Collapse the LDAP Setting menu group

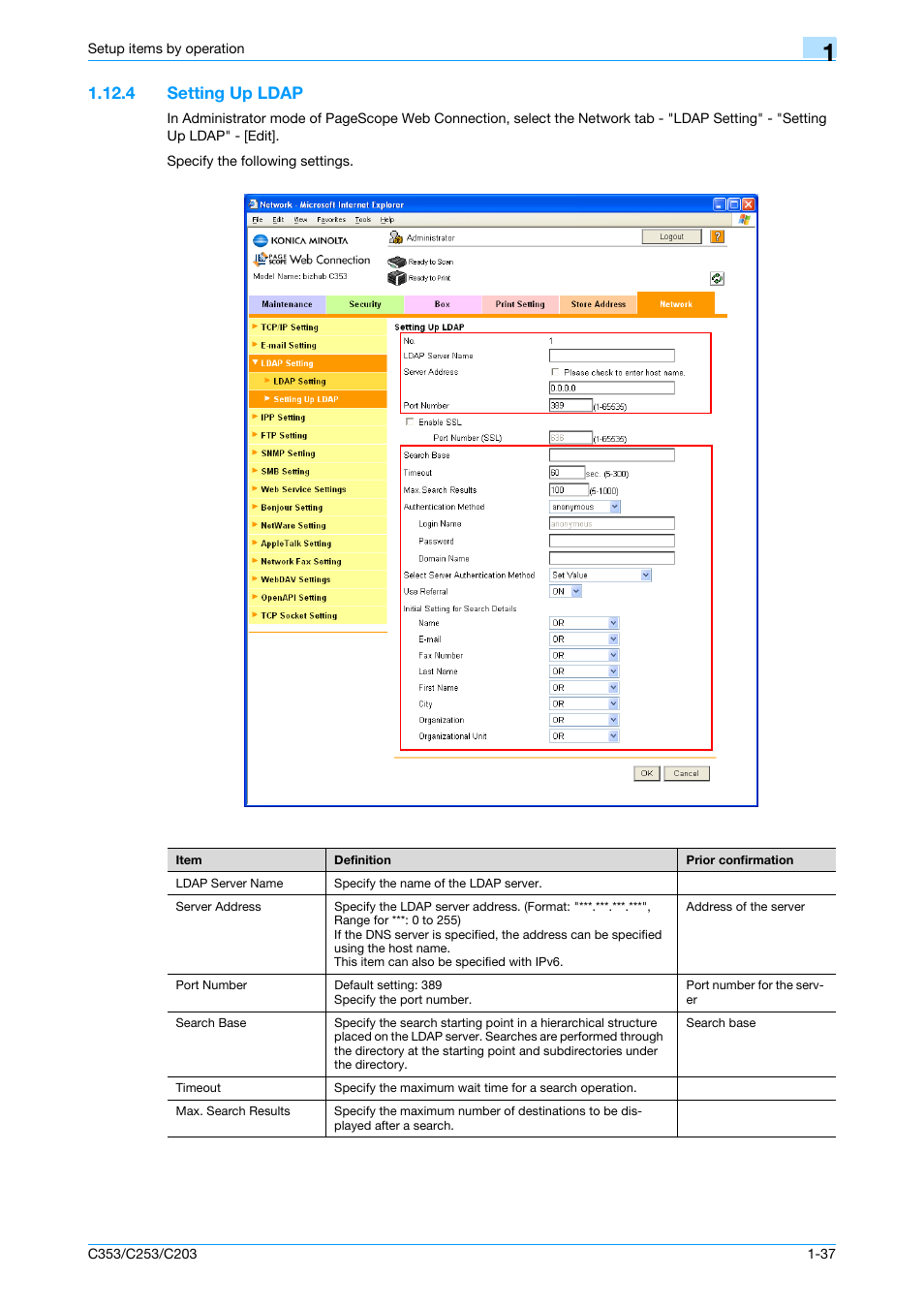coord(318,363)
